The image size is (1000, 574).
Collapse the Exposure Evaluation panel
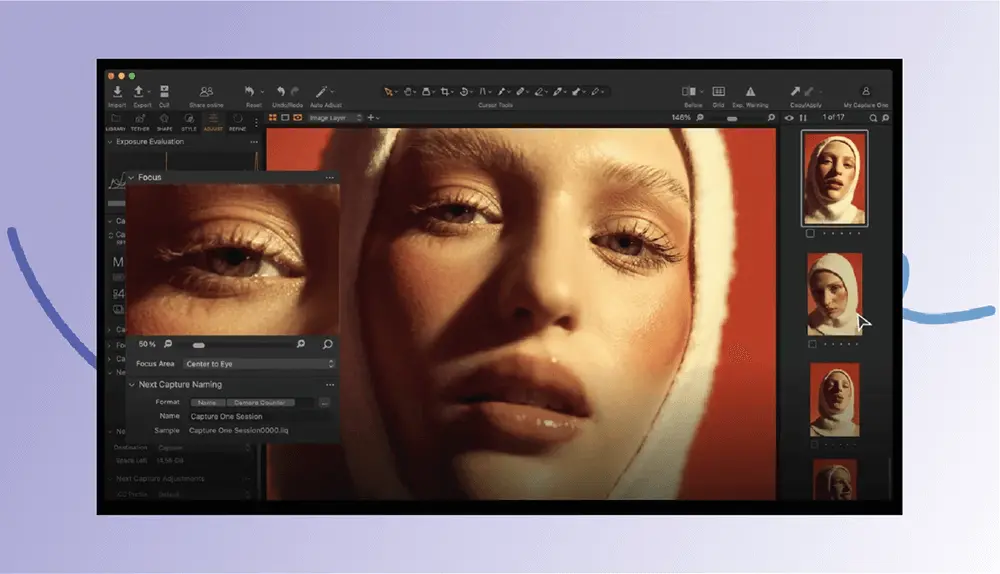[110, 142]
